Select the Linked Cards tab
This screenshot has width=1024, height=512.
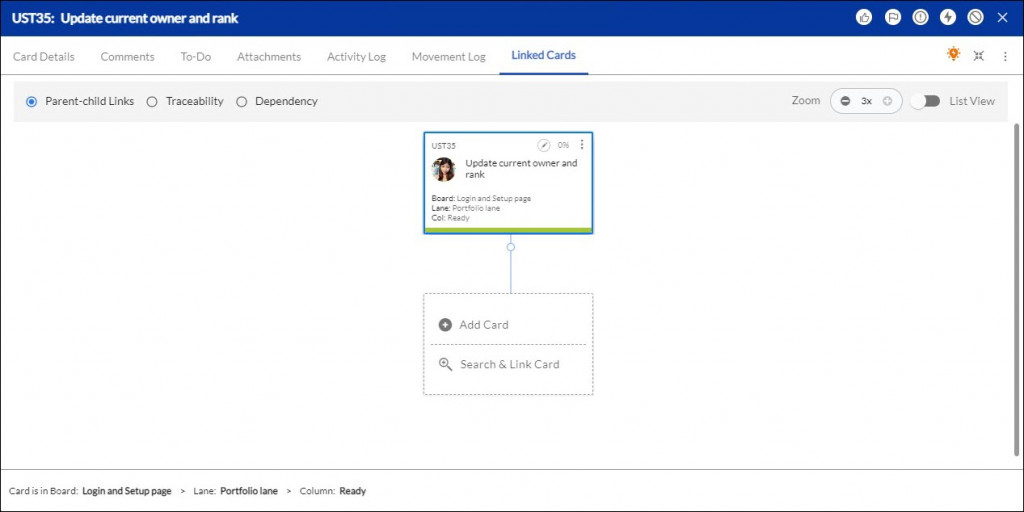click(543, 56)
